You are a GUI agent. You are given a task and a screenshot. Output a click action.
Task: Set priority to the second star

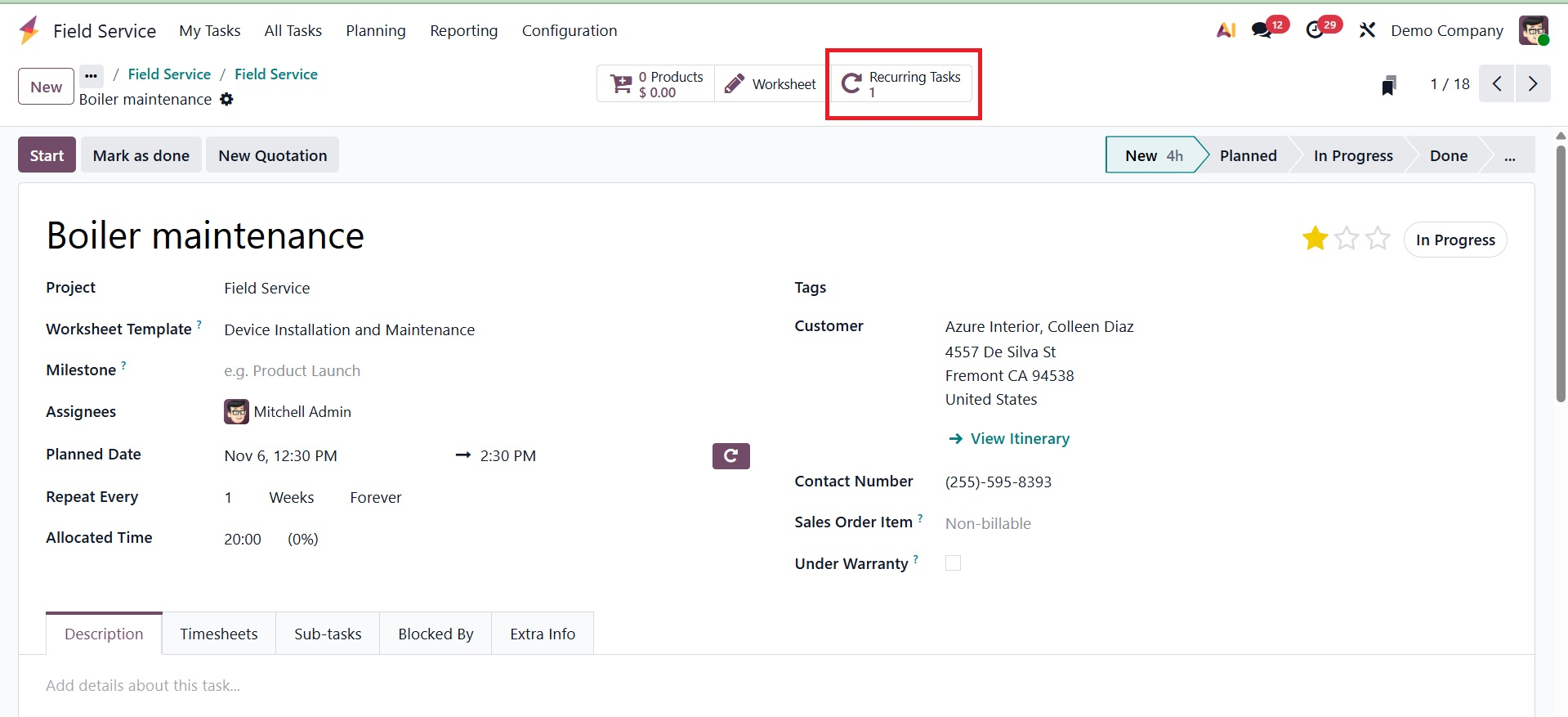click(1347, 239)
